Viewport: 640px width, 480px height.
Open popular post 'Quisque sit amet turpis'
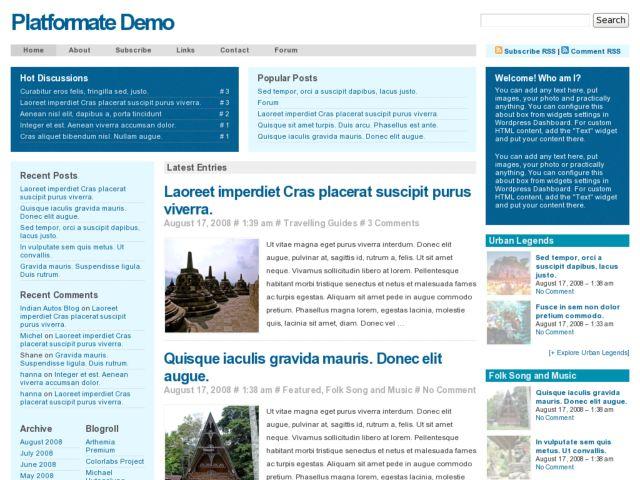point(347,125)
